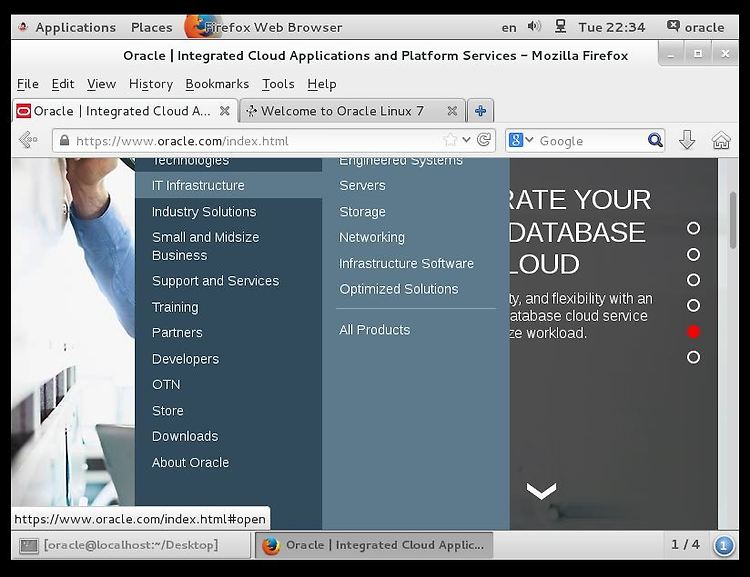Screen dimensions: 750x577
Task: Close the Welcome to Oracle Linux 7 tab
Action: (x=452, y=111)
